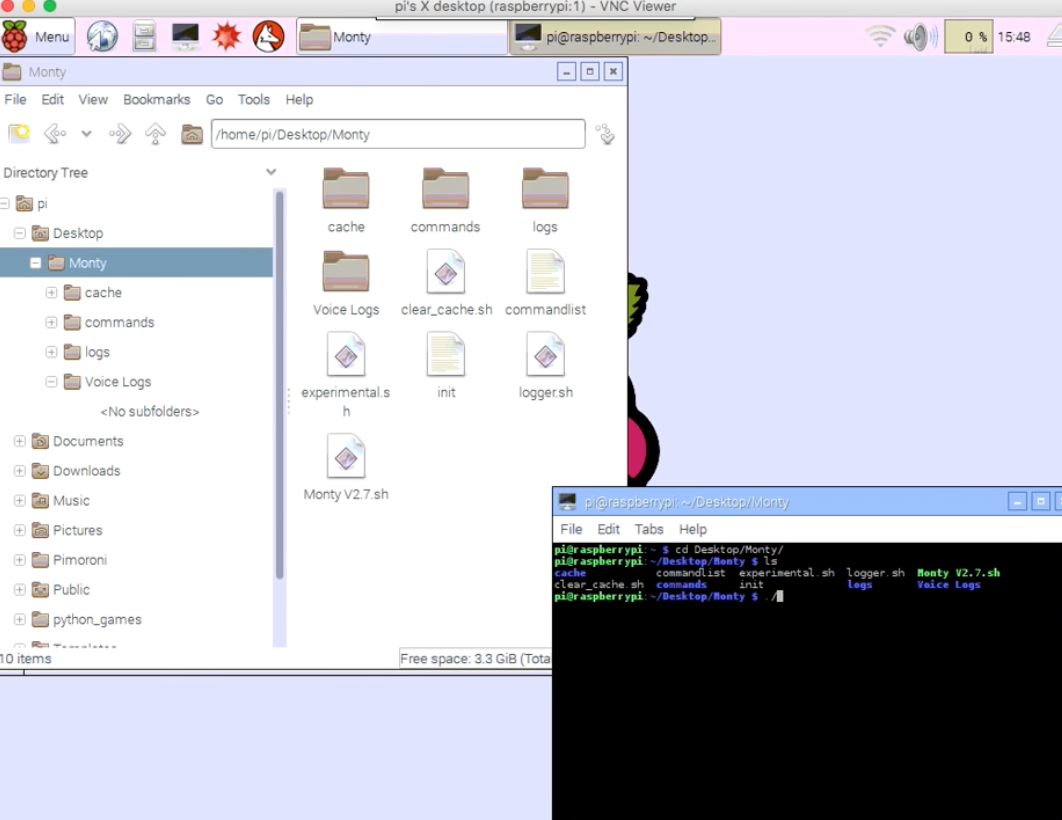Select logger.sh script file icon
The width and height of the screenshot is (1062, 820).
[x=545, y=355]
